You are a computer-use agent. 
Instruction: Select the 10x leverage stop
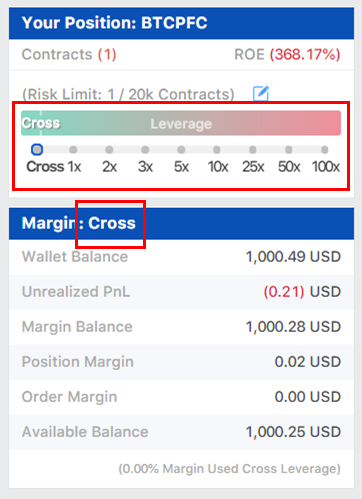point(217,150)
